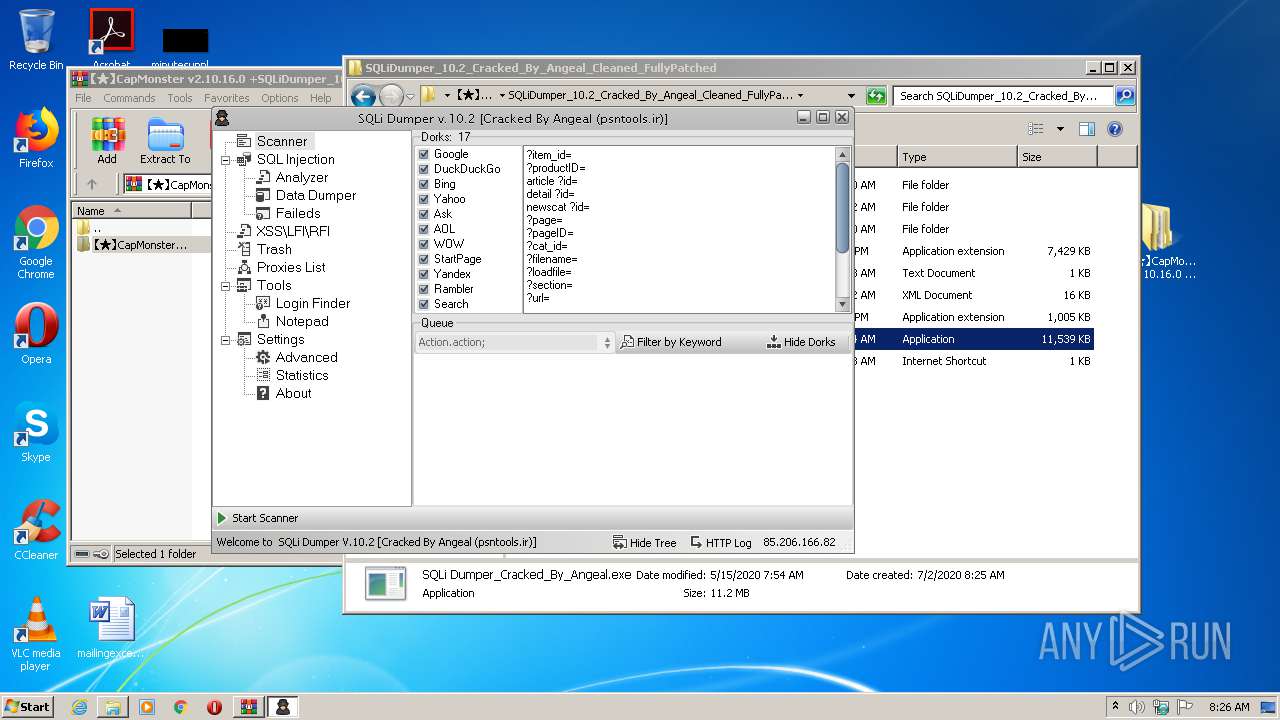
Task: Click Explorer refresh button icon
Action: [x=876, y=96]
